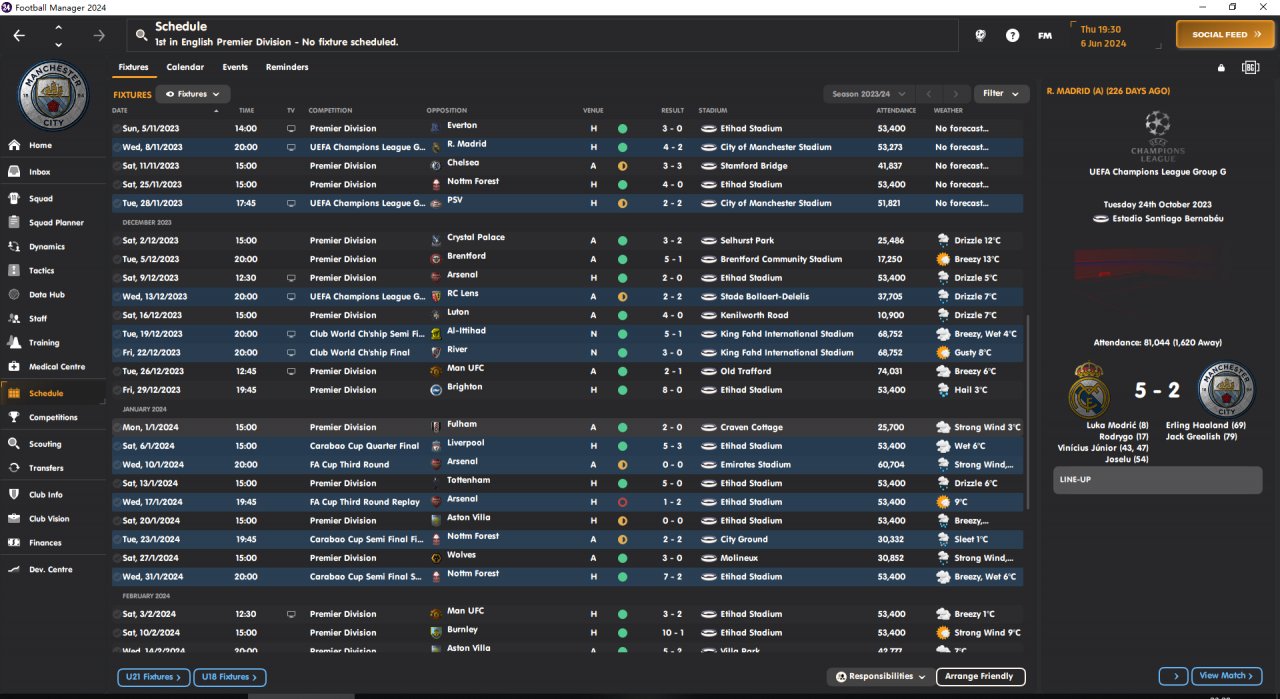Image resolution: width=1280 pixels, height=699 pixels.
Task: Switch to the Calendar tab
Action: click(185, 67)
